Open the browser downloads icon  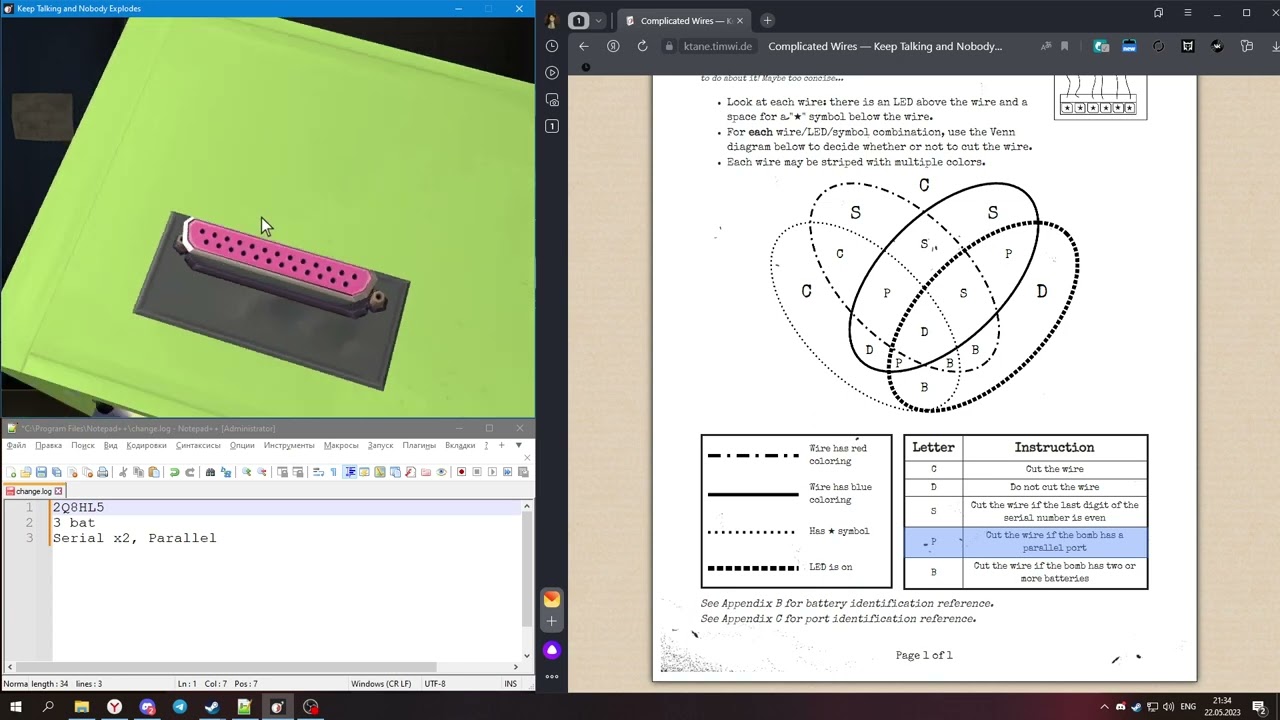pos(1275,46)
